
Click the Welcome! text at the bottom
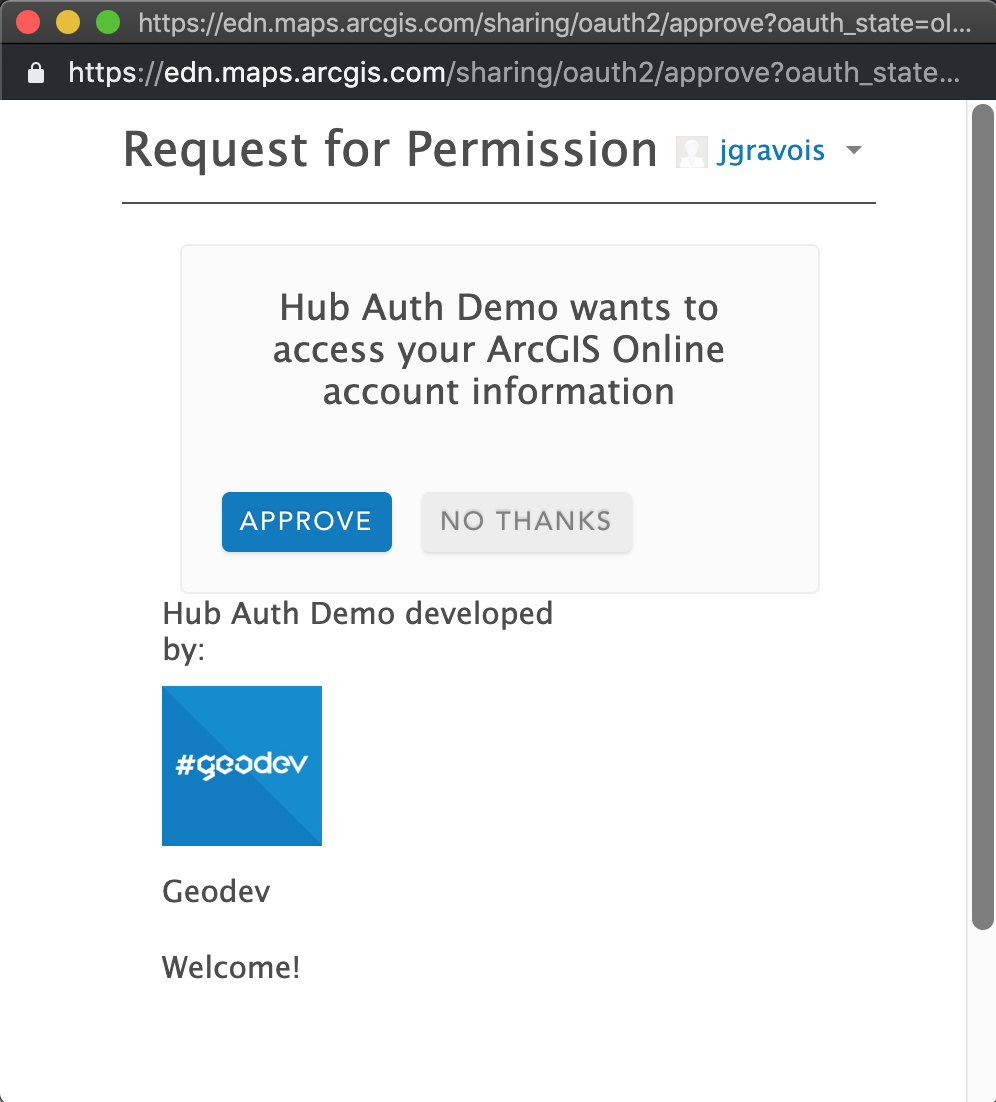point(231,967)
